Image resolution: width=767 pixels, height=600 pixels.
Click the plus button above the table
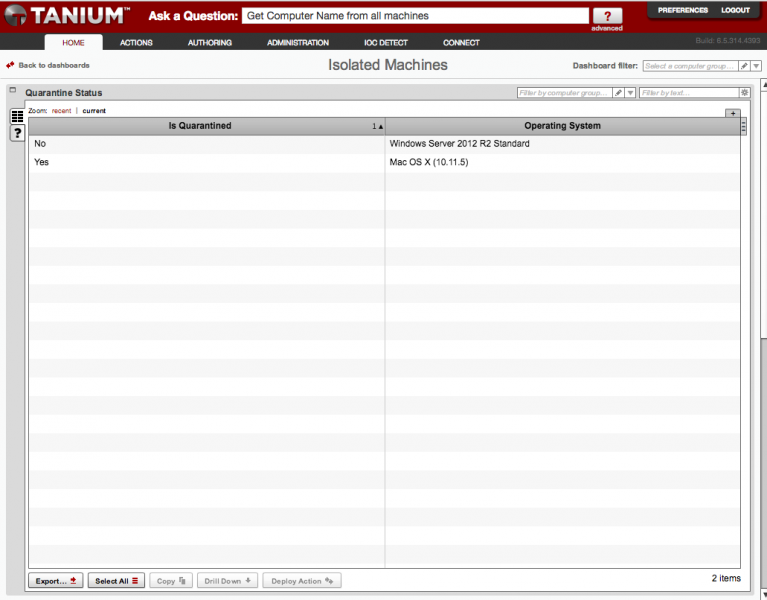(x=733, y=113)
